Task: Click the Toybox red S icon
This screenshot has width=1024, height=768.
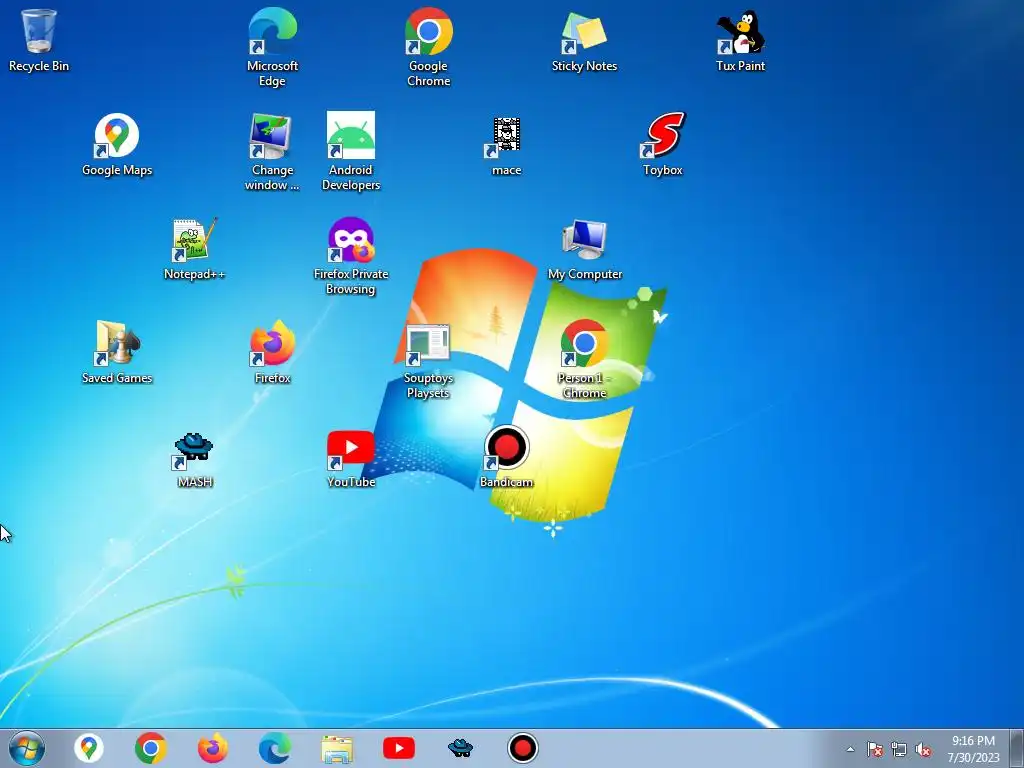Action: pos(662,144)
